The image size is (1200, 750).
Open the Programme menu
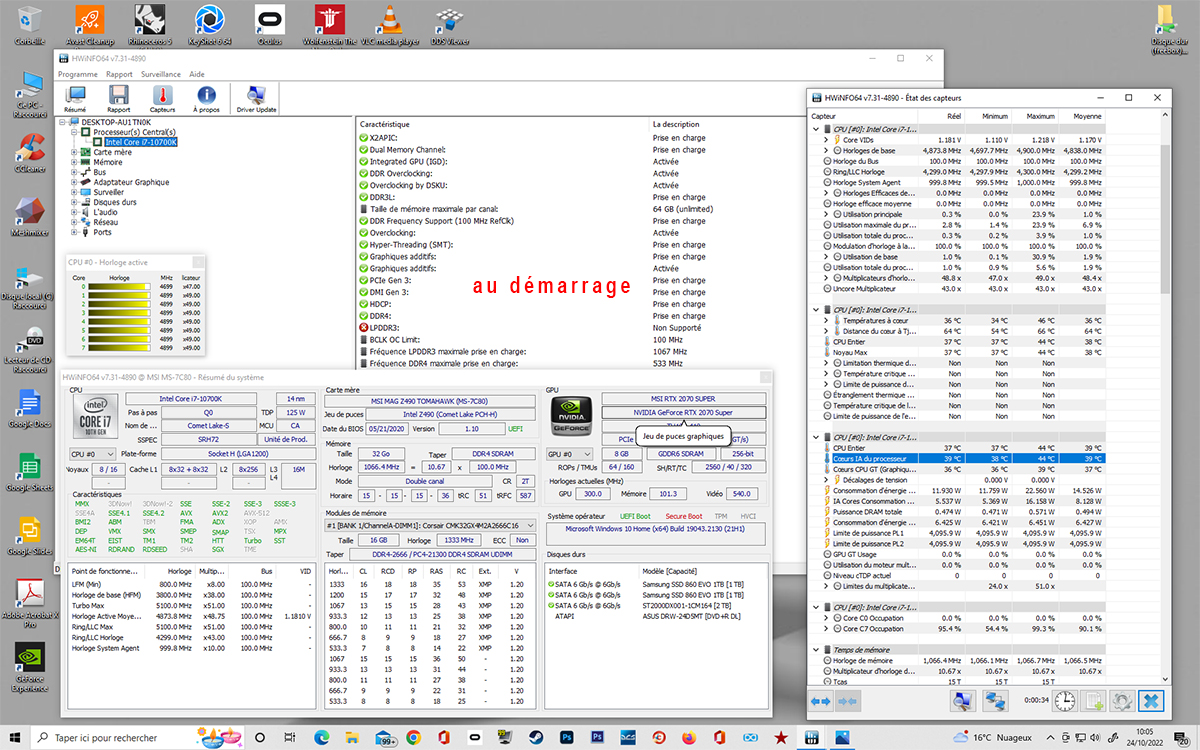tap(78, 74)
